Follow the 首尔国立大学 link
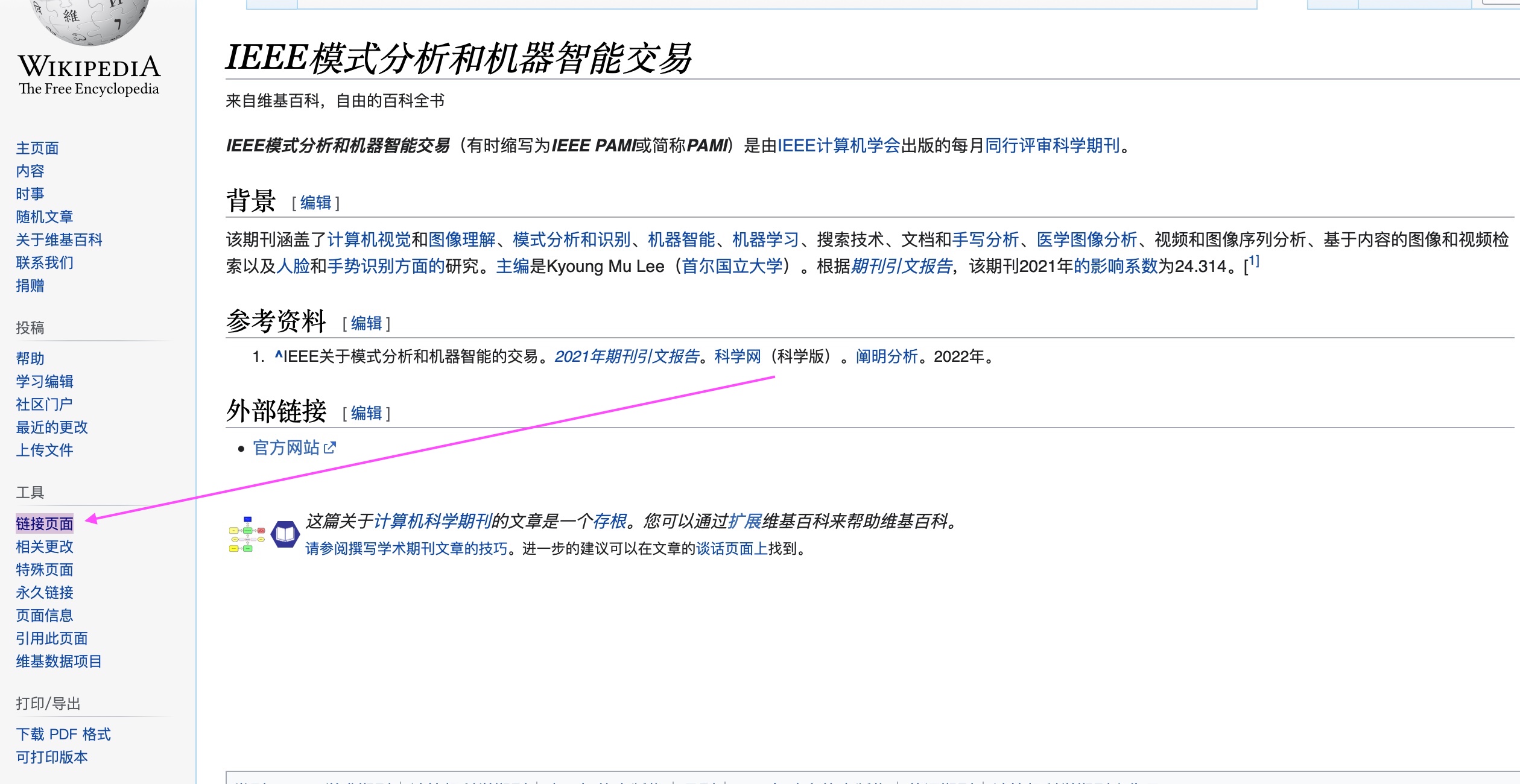Image resolution: width=1520 pixels, height=784 pixels. [732, 266]
